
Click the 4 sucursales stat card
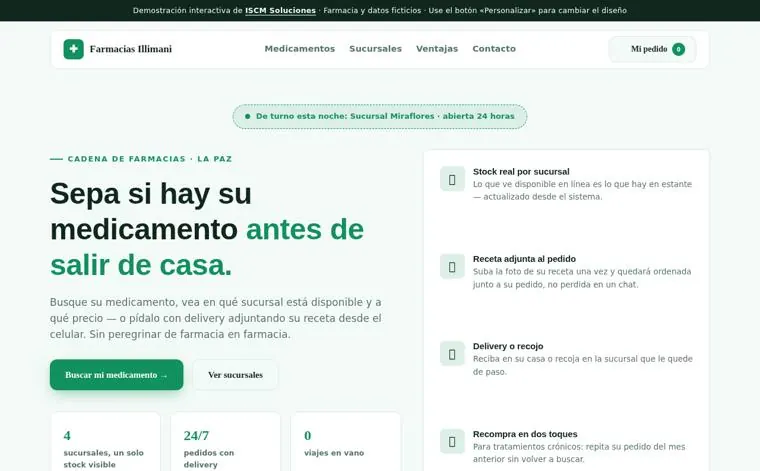106,441
